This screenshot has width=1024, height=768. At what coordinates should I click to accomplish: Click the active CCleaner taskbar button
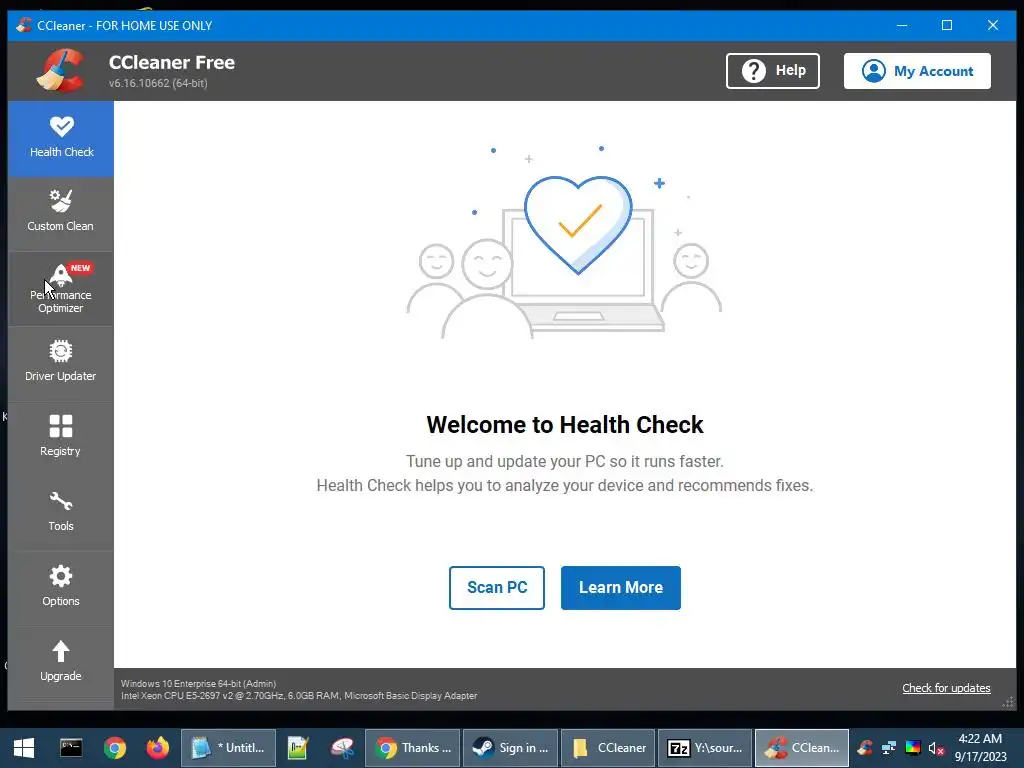click(x=802, y=748)
